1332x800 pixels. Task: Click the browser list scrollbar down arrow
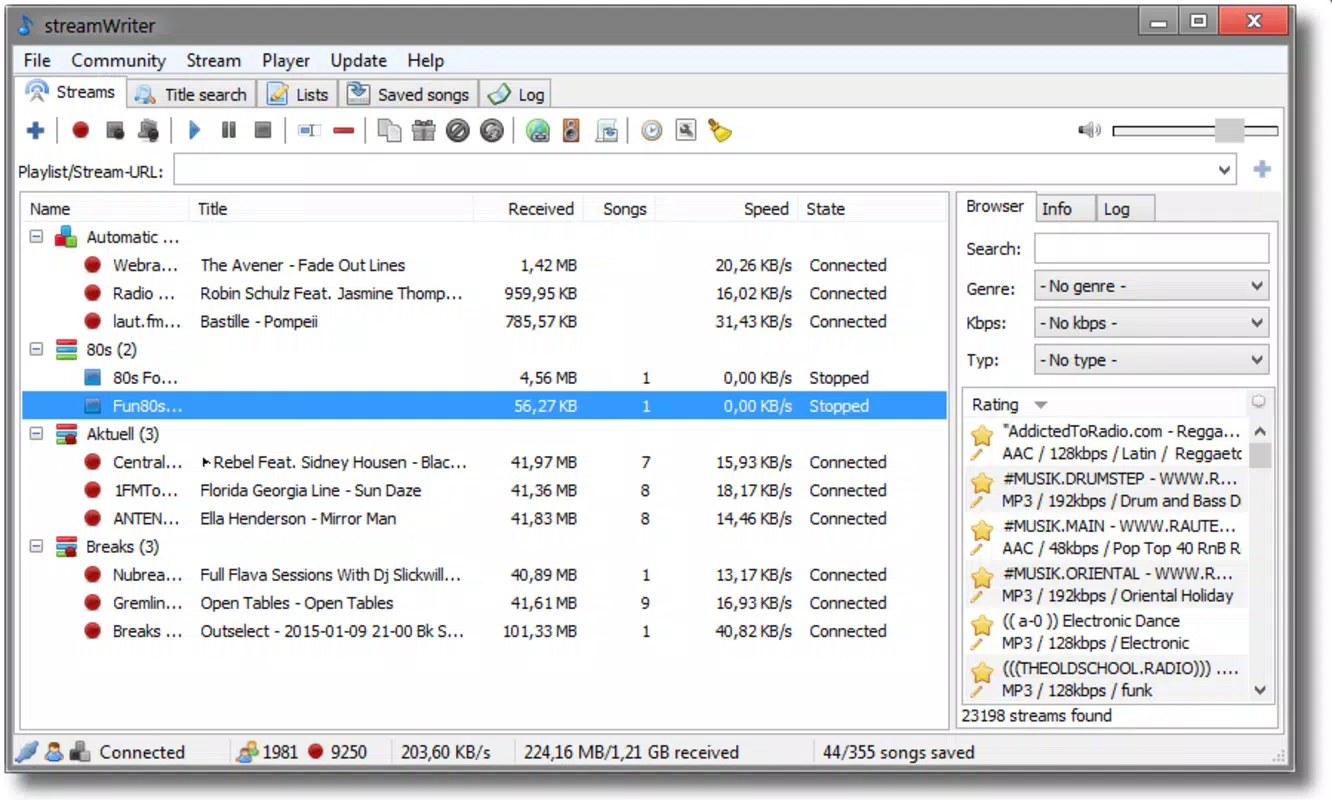click(x=1259, y=690)
